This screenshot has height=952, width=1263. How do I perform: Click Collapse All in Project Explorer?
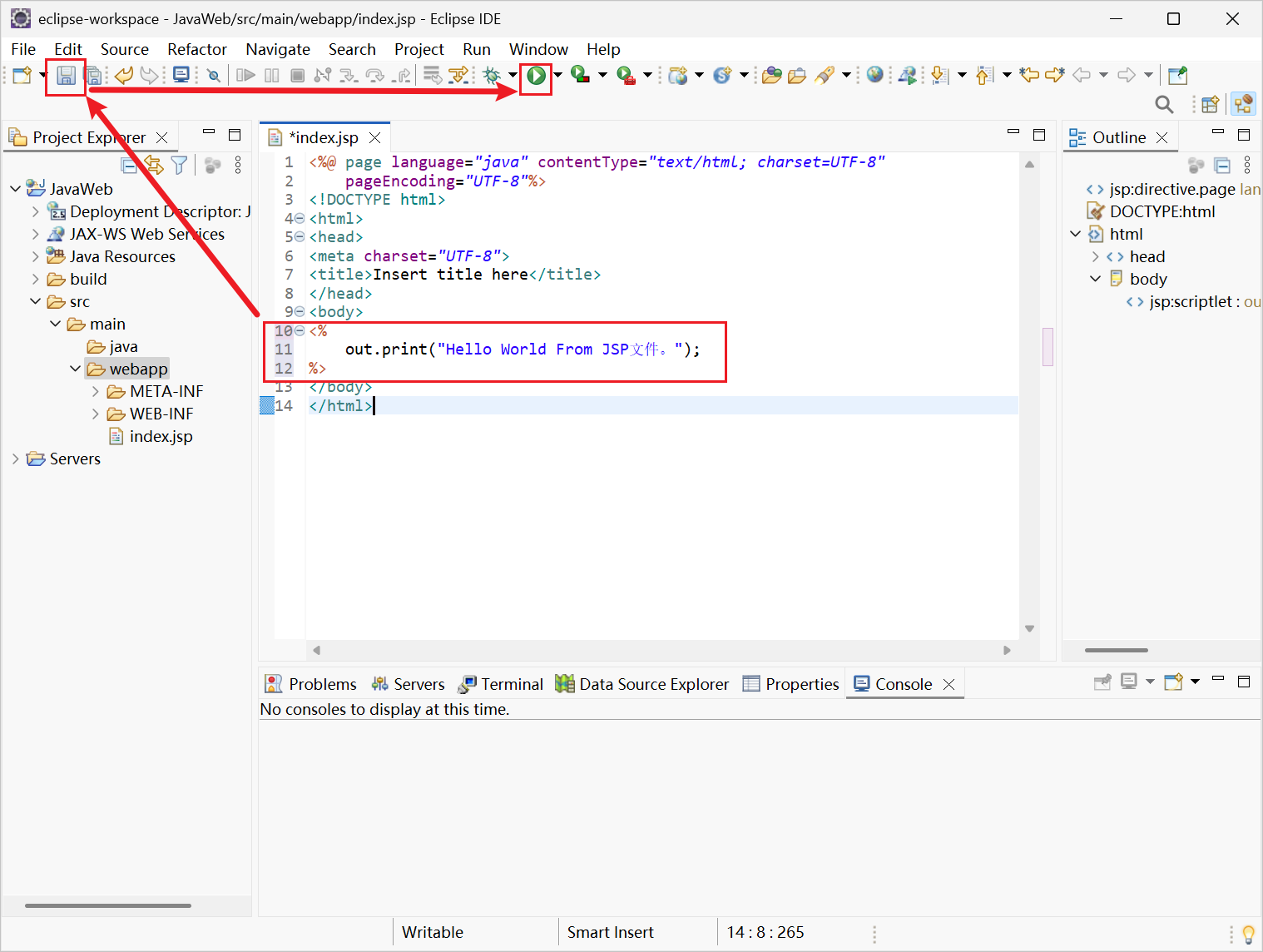click(129, 165)
